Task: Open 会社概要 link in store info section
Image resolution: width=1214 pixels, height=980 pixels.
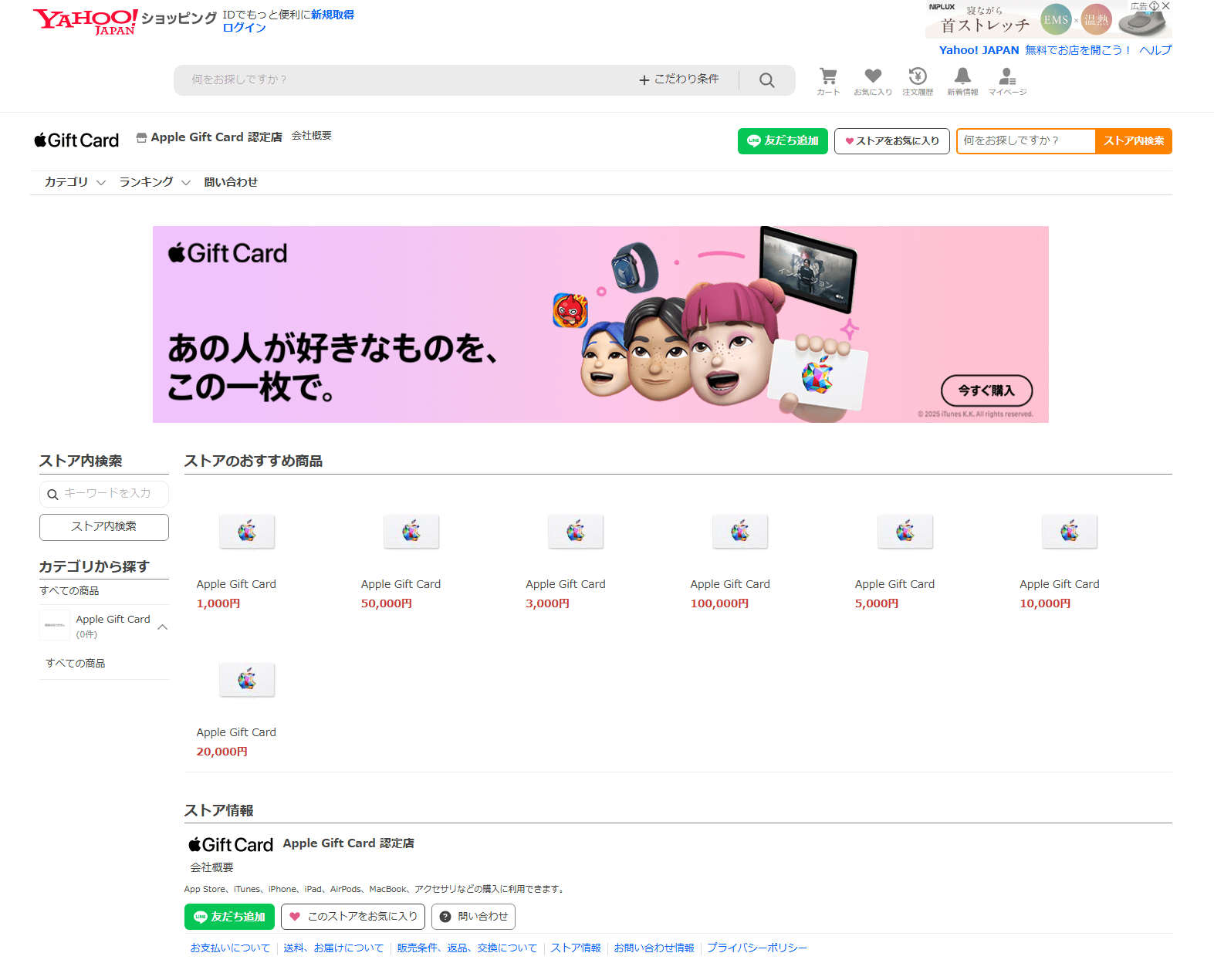Action: tap(212, 868)
